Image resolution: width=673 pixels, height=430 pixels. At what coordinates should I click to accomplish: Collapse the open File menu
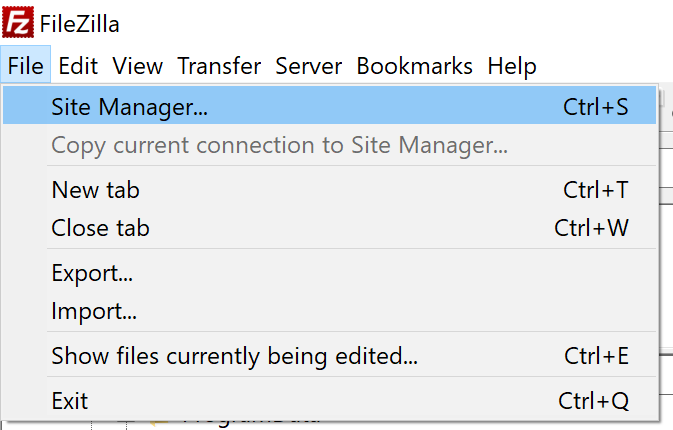point(26,66)
